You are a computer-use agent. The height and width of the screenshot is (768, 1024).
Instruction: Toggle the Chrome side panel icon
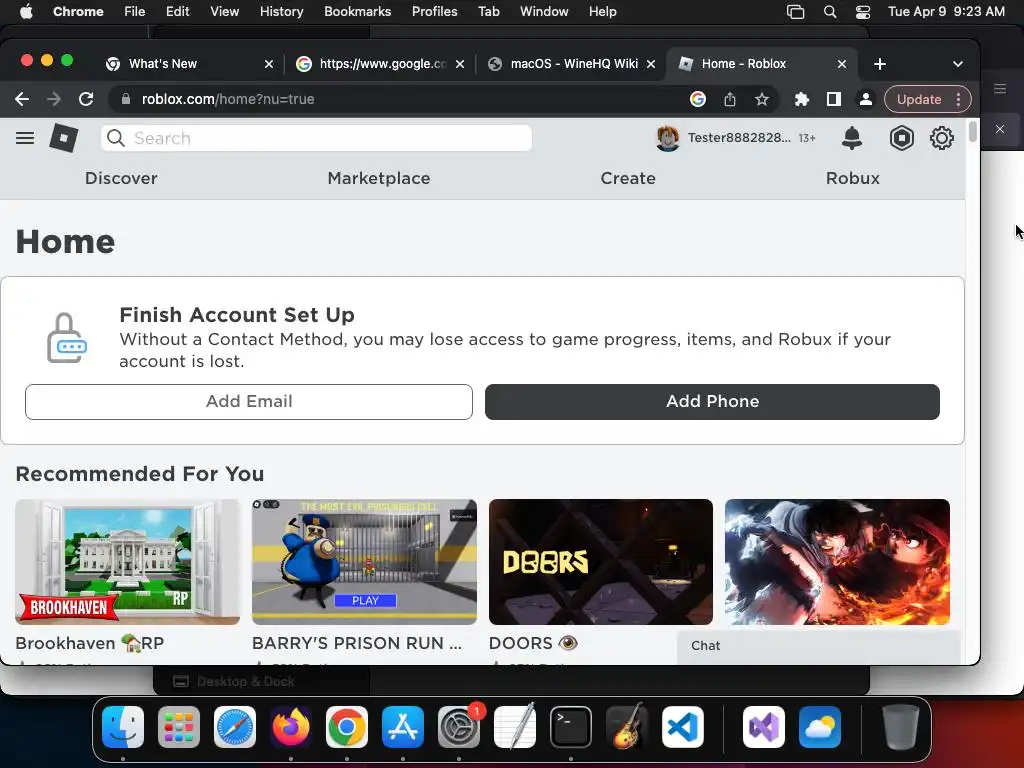(x=833, y=99)
